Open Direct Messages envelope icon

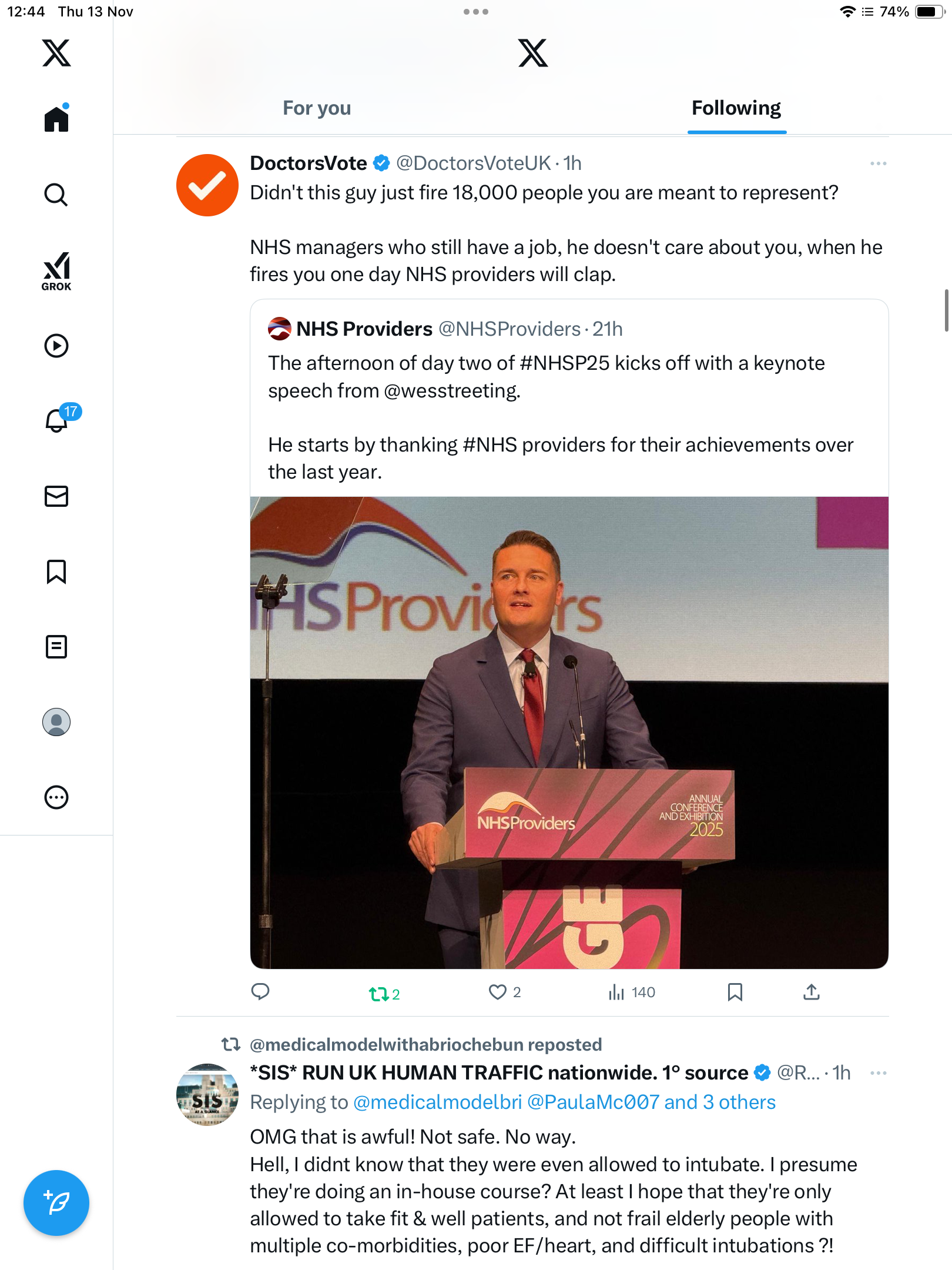(x=56, y=496)
